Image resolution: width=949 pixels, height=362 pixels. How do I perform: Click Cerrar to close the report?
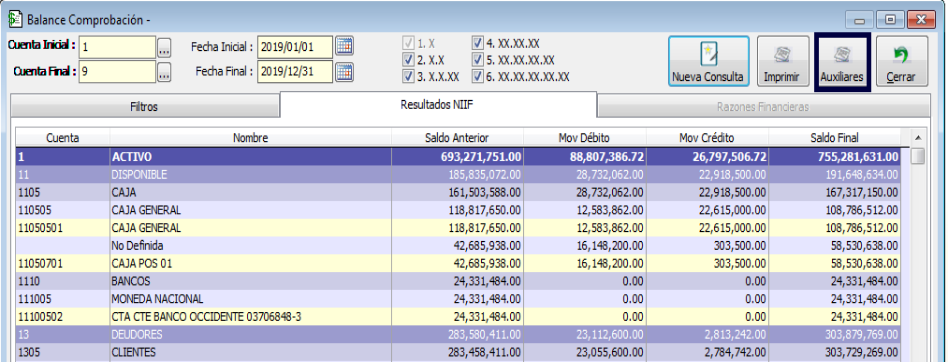tap(901, 61)
